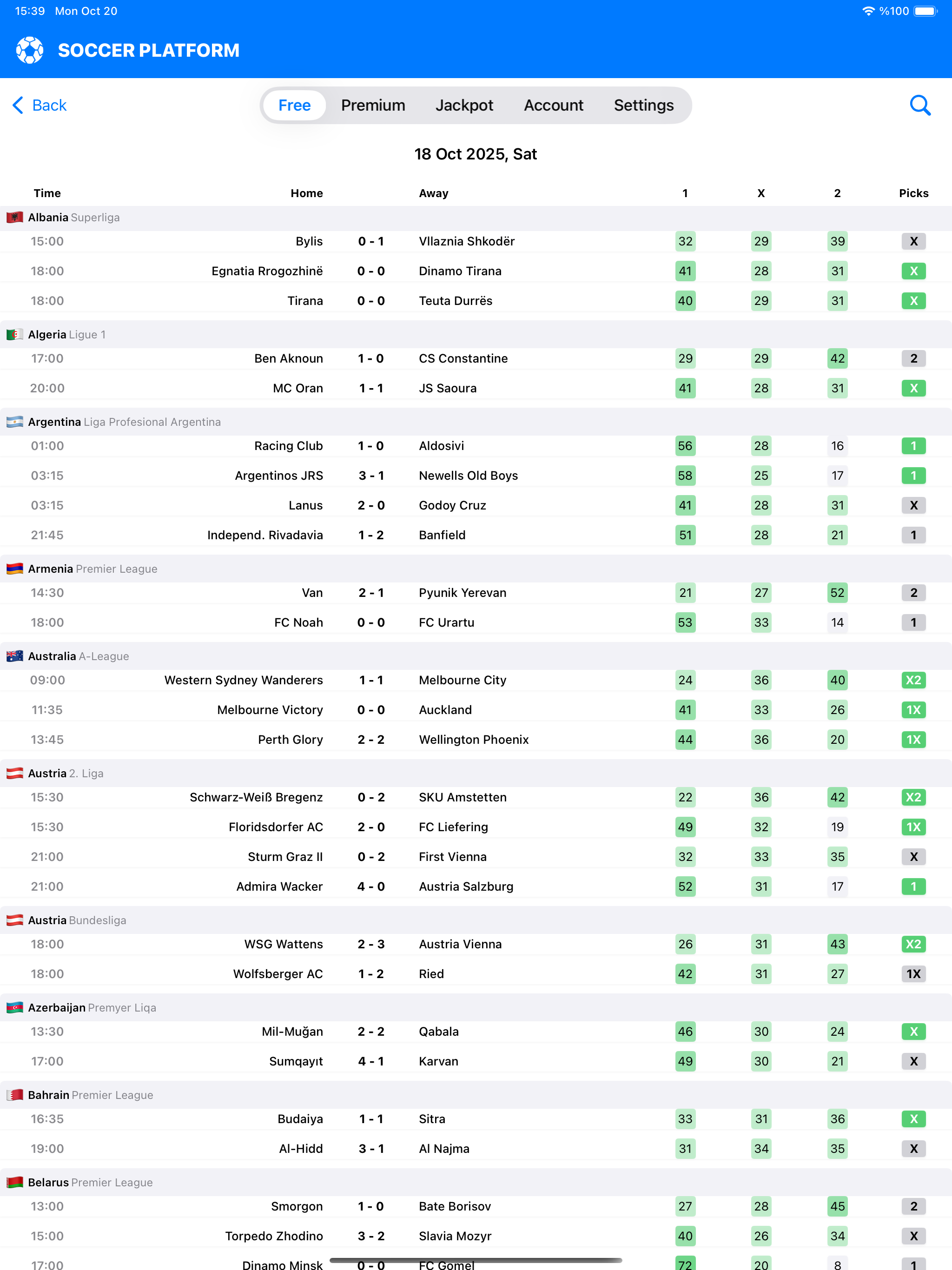
Task: Tap the X2 pick for Melbourne City match
Action: coord(913,681)
